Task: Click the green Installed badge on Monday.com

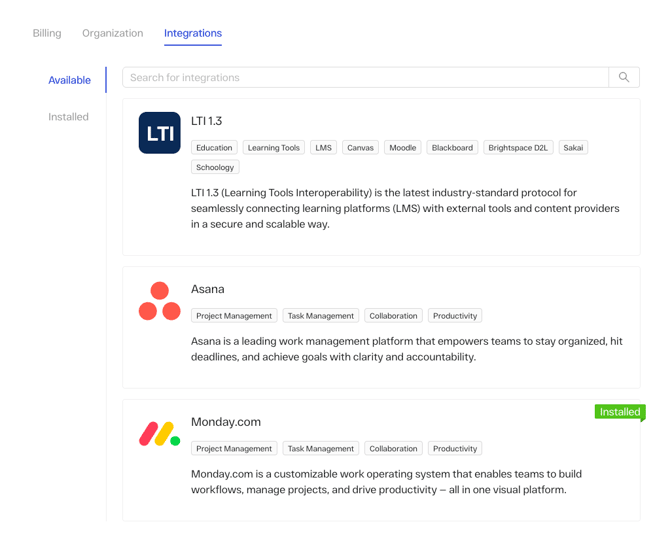Action: tap(620, 412)
